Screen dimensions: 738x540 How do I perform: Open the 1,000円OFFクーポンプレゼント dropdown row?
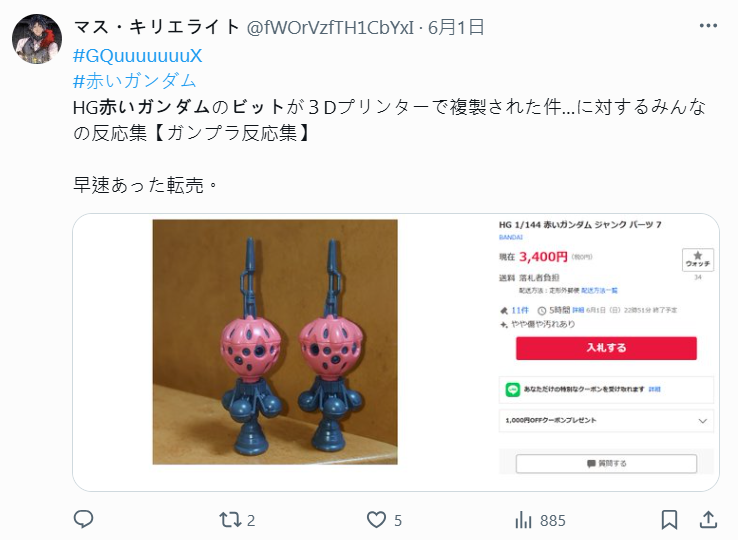pyautogui.click(x=606, y=420)
